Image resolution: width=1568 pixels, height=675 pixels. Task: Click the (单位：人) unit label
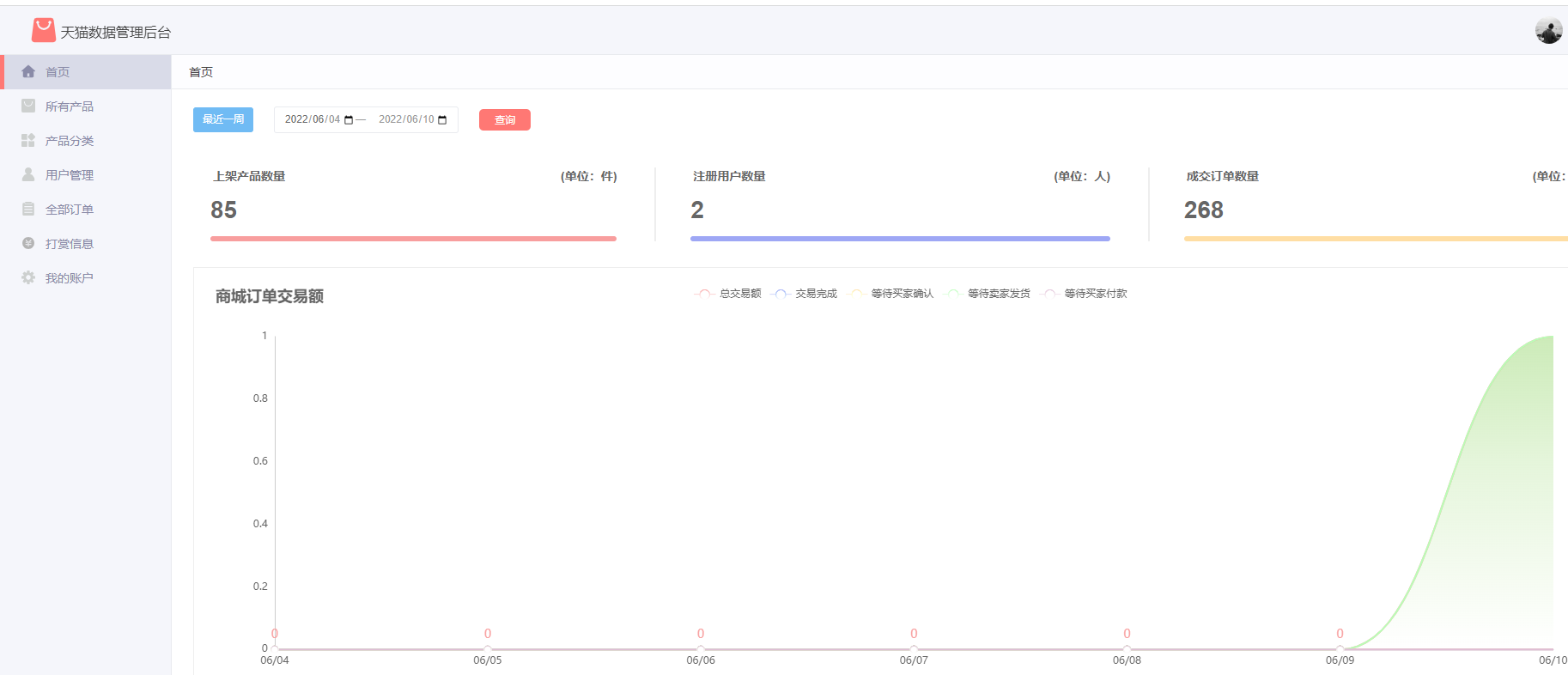pyautogui.click(x=1082, y=176)
